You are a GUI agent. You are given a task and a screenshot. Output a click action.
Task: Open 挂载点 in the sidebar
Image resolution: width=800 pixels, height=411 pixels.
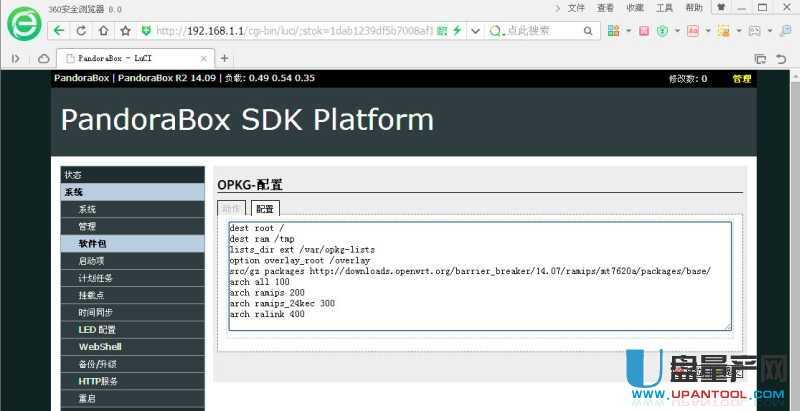click(x=133, y=295)
